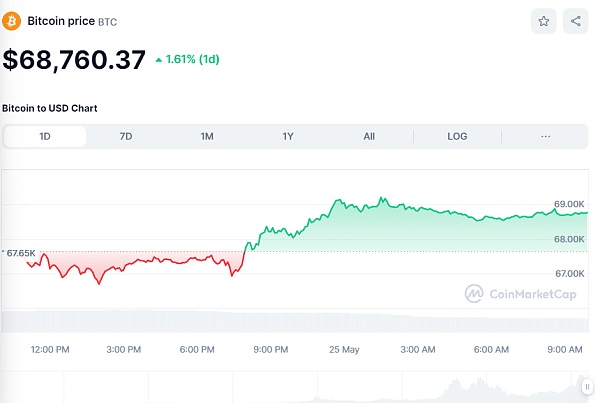
Task: Click the share icon button
Action: tap(575, 20)
